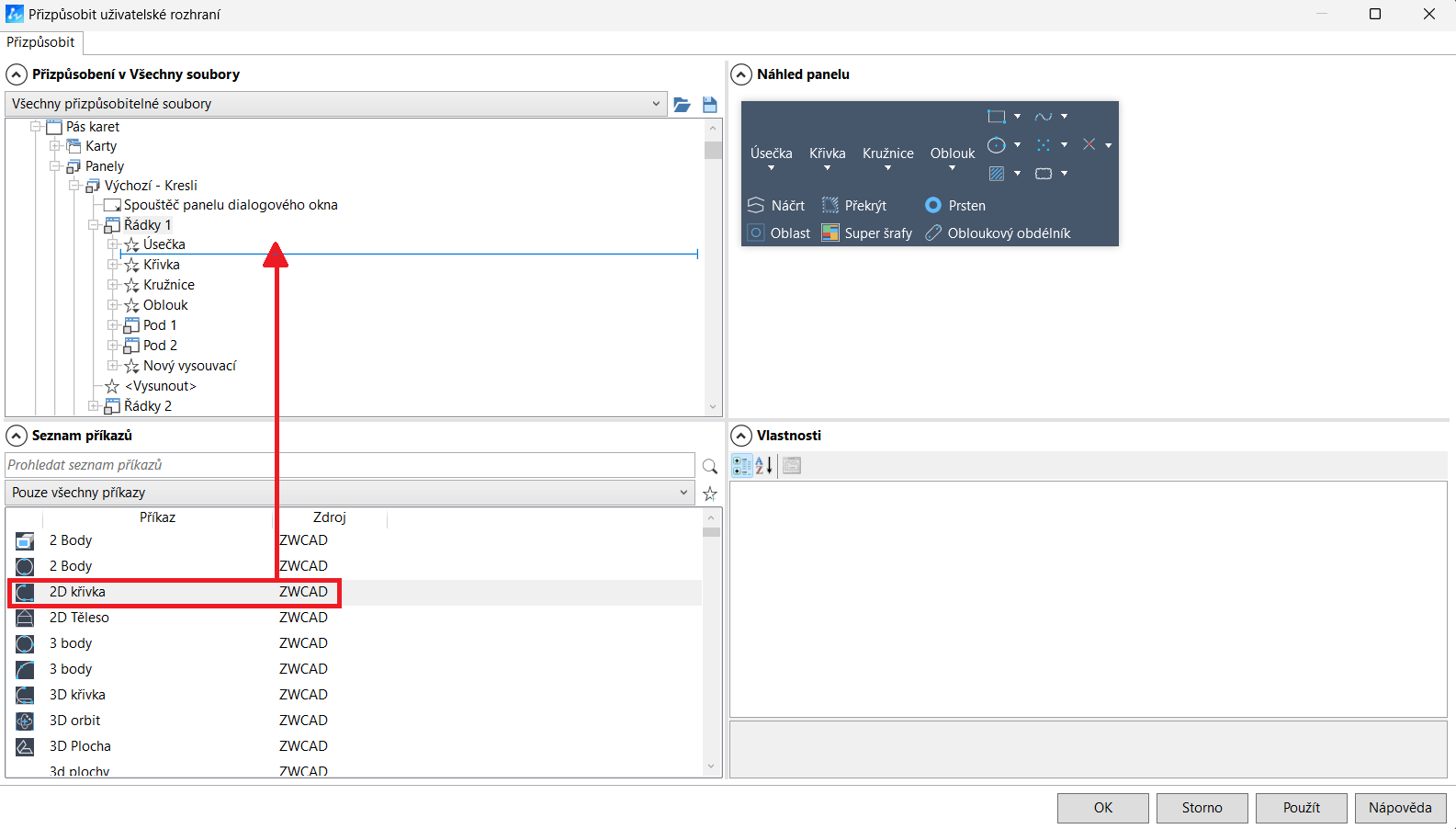Image resolution: width=1456 pixels, height=829 pixels.
Task: Click the command search magnifier icon
Action: [709, 466]
